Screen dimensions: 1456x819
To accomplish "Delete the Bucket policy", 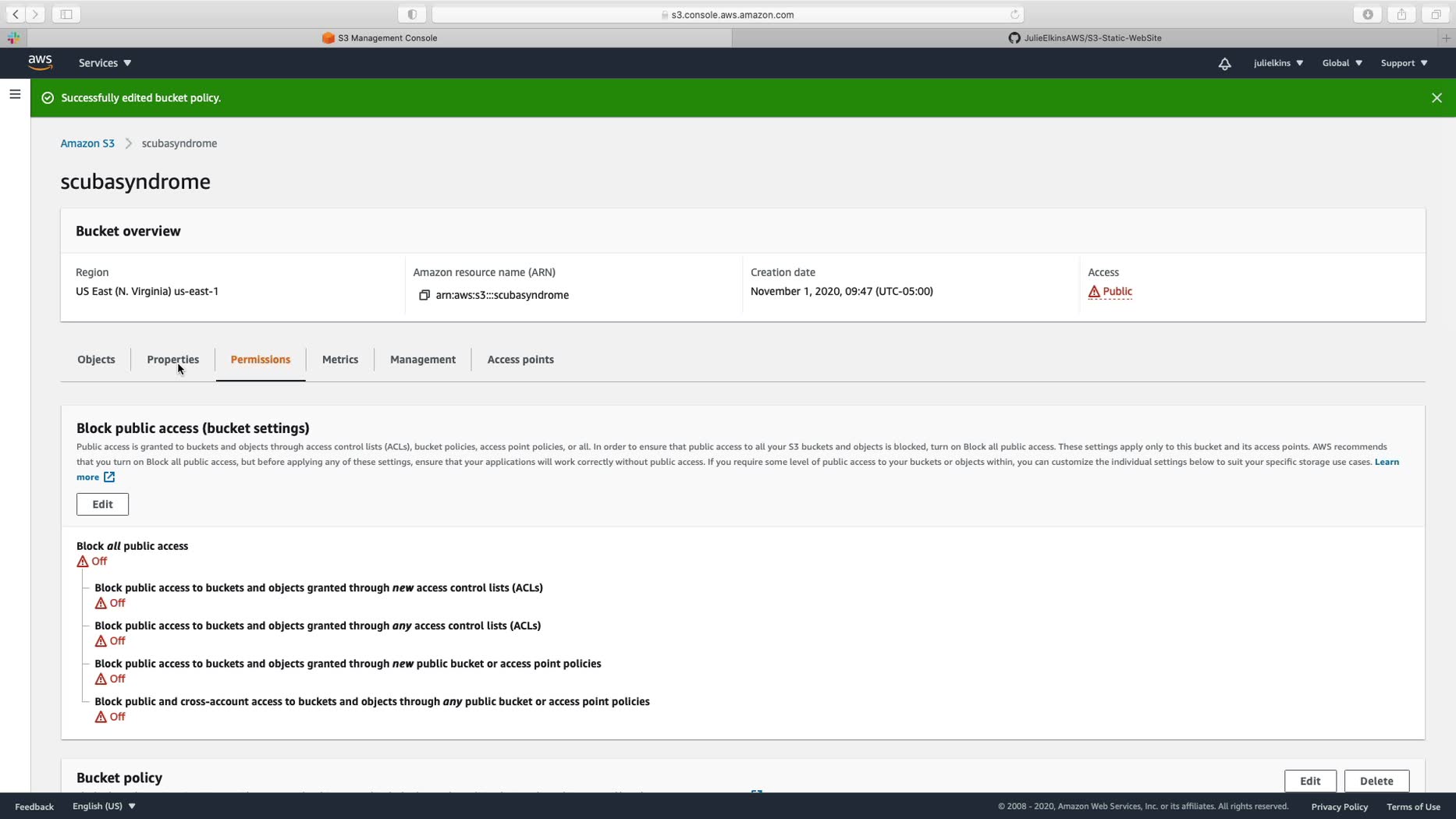I will (x=1376, y=781).
